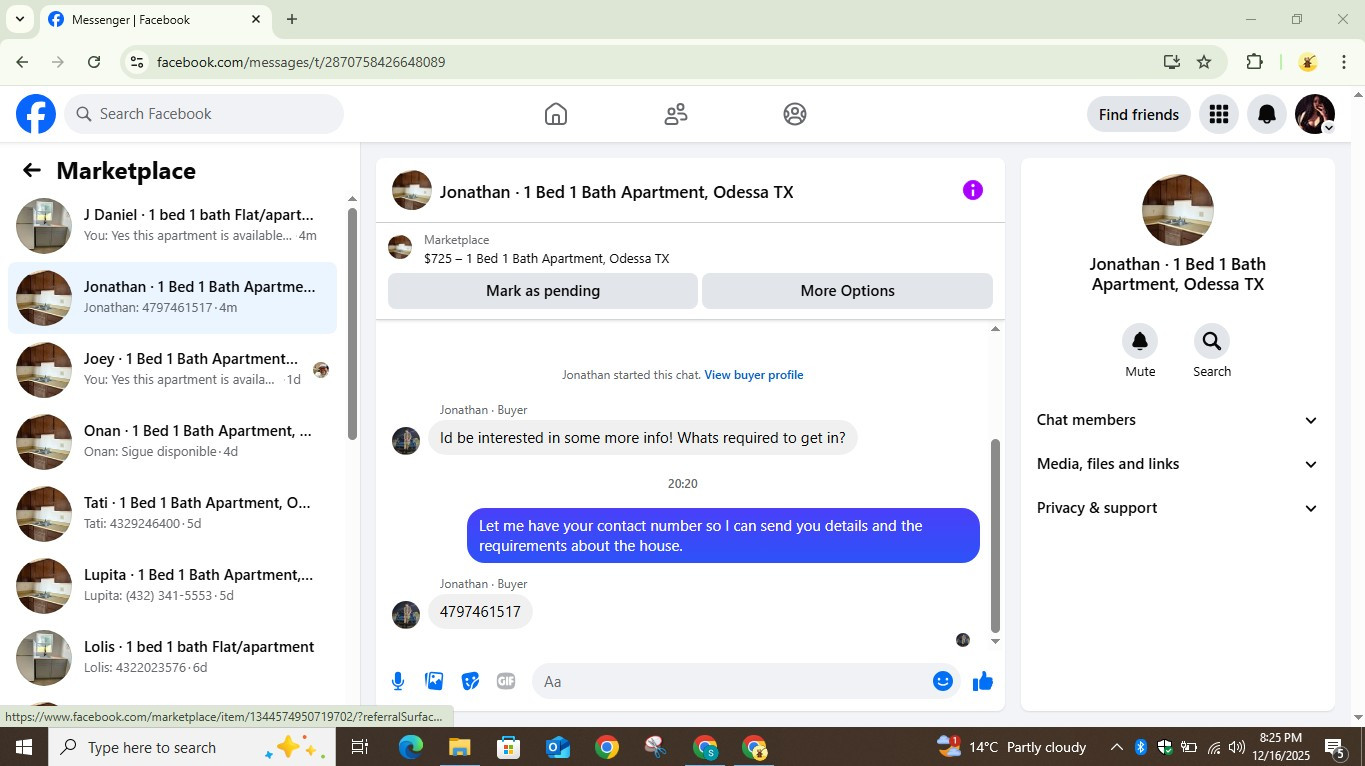Click the address bar URL
Viewport: 1365px width, 766px height.
click(301, 62)
